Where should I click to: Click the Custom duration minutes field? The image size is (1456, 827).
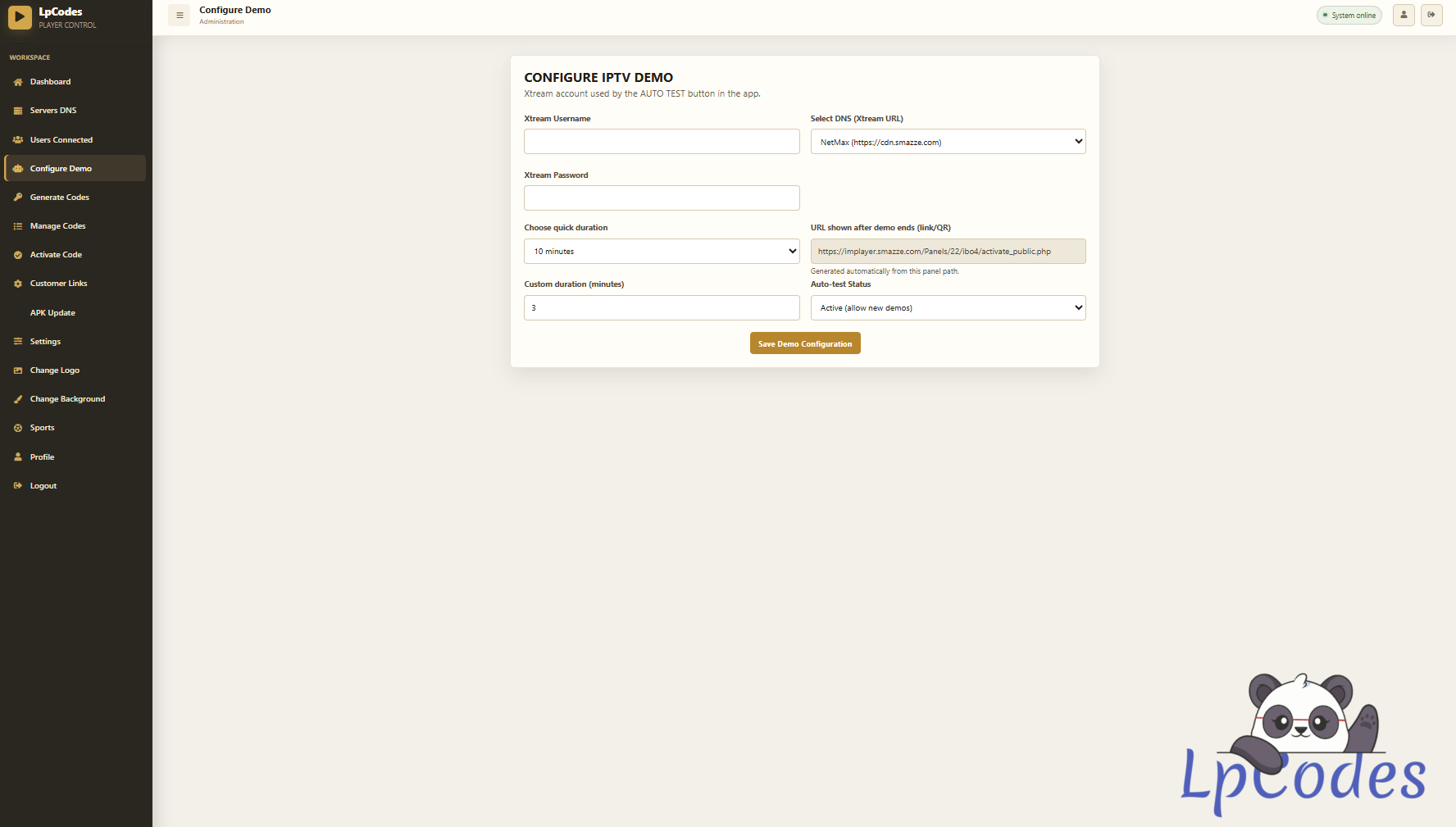pyautogui.click(x=662, y=307)
